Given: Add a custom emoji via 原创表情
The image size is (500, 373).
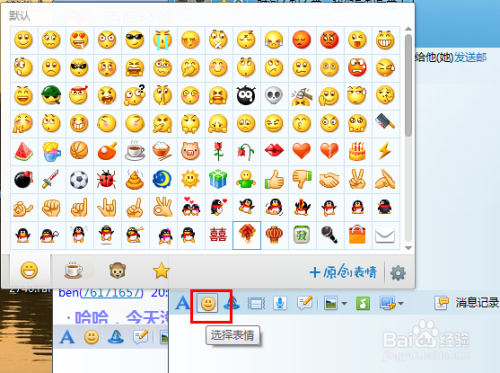Looking at the screenshot, I should [343, 272].
